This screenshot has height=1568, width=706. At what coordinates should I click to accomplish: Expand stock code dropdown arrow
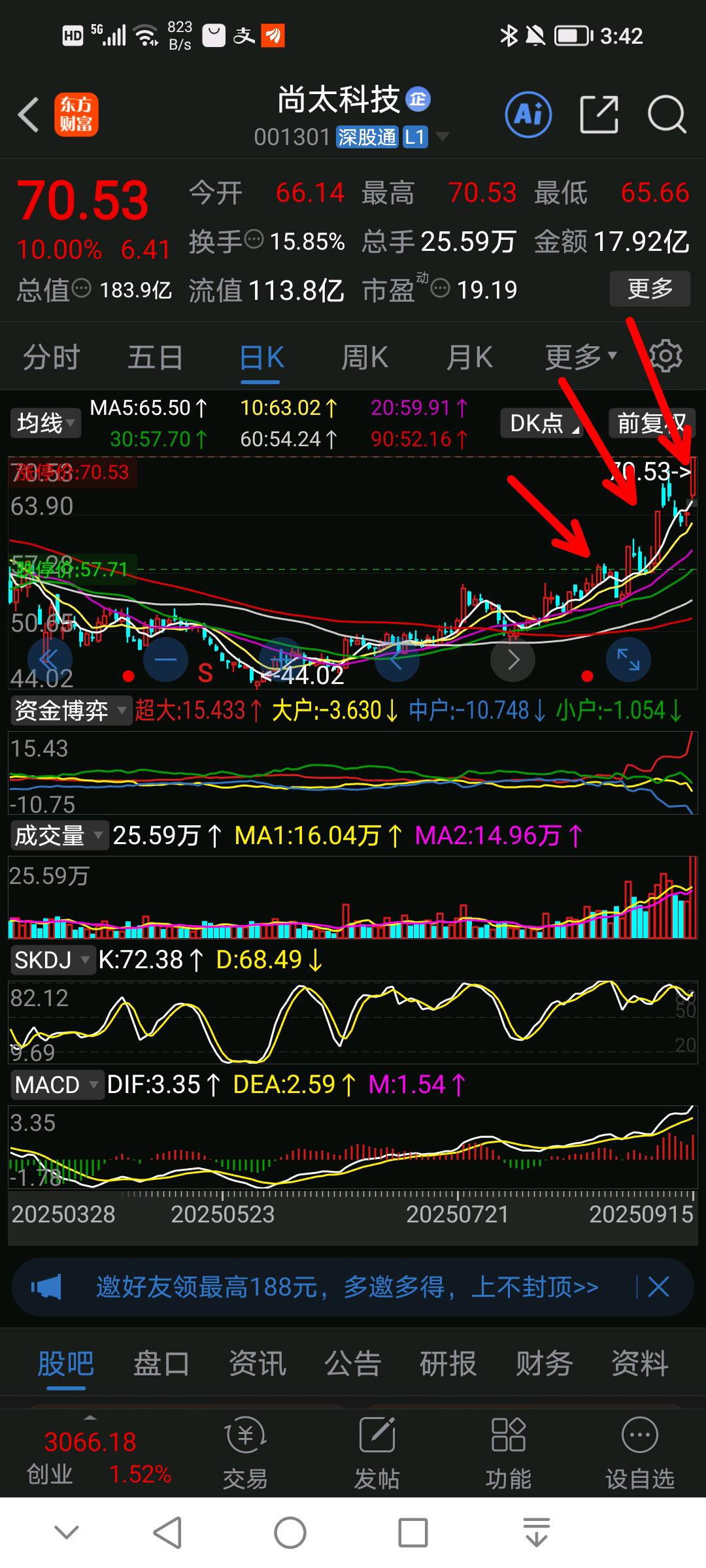443,137
